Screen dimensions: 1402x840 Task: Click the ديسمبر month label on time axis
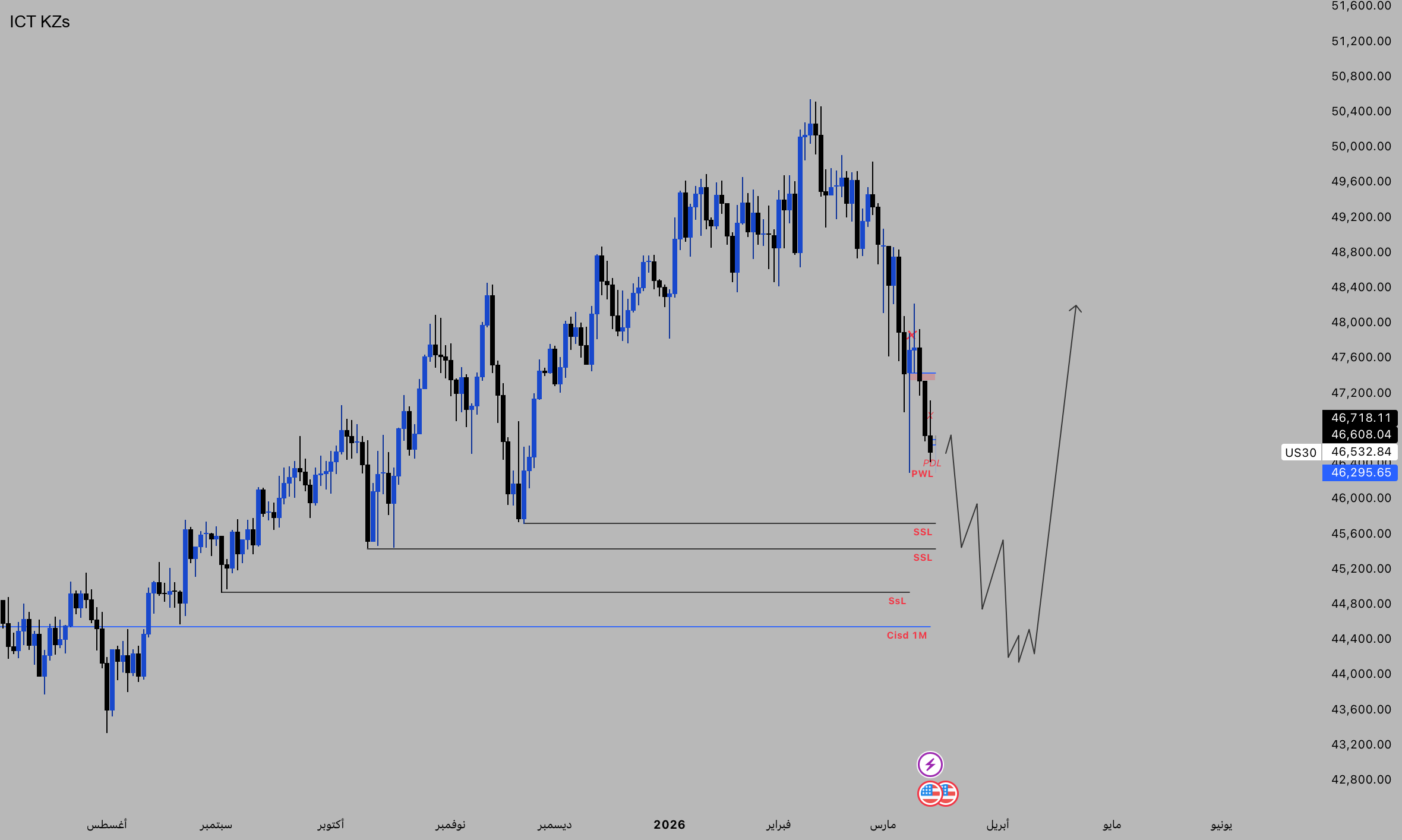point(555,825)
